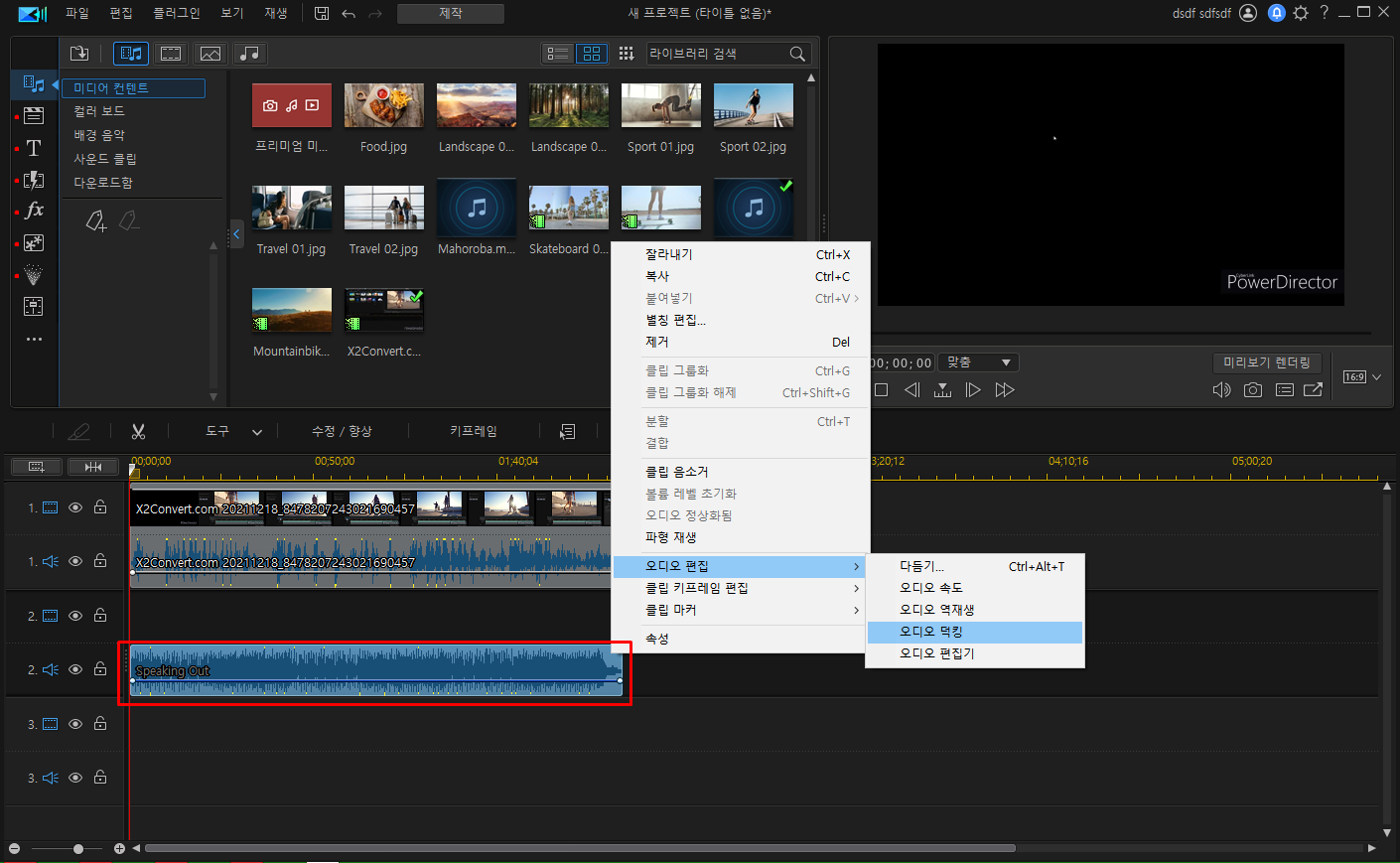Click the 키프레임 button above the timeline
Screen dimensions: 1400x863
(x=474, y=431)
